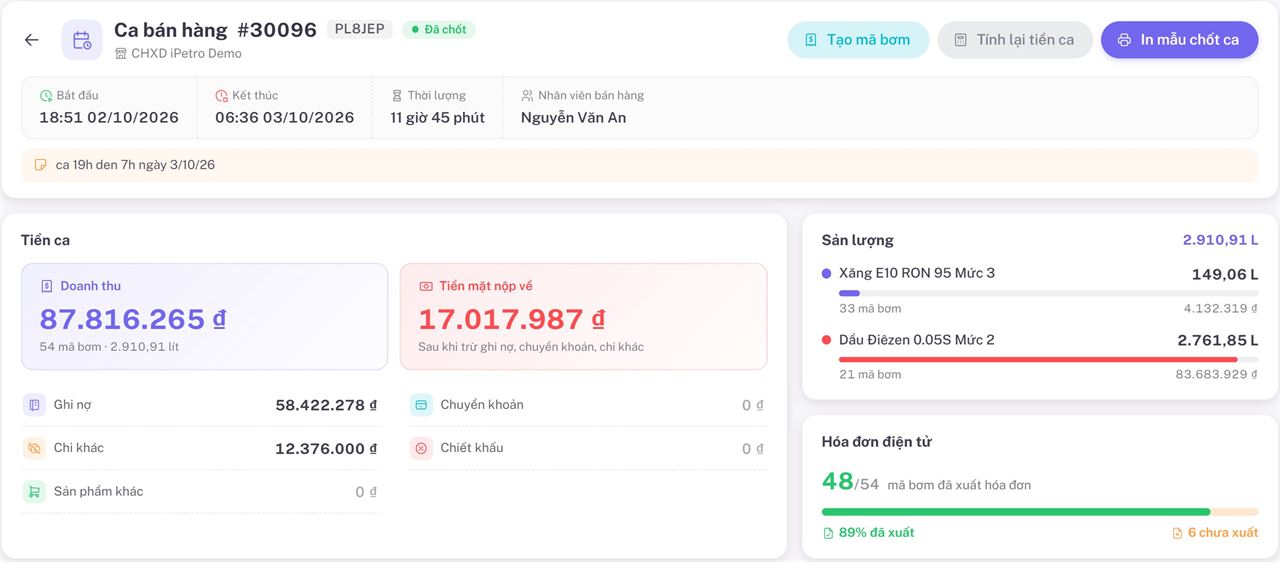Click the Ghi nợ ledger icon
1280x562 pixels.
[x=35, y=405]
